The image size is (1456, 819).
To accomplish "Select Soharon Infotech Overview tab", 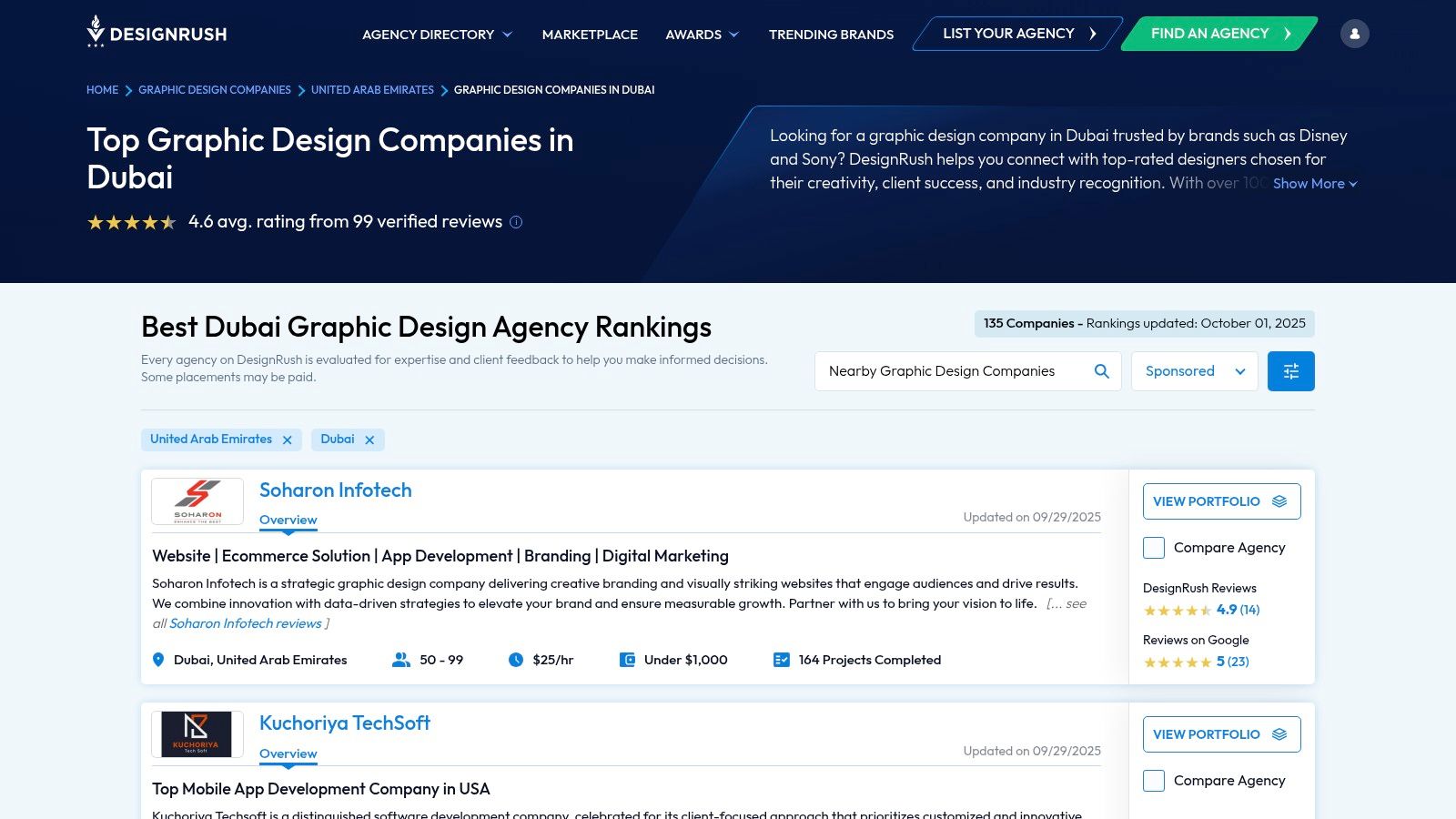I will coord(288,521).
